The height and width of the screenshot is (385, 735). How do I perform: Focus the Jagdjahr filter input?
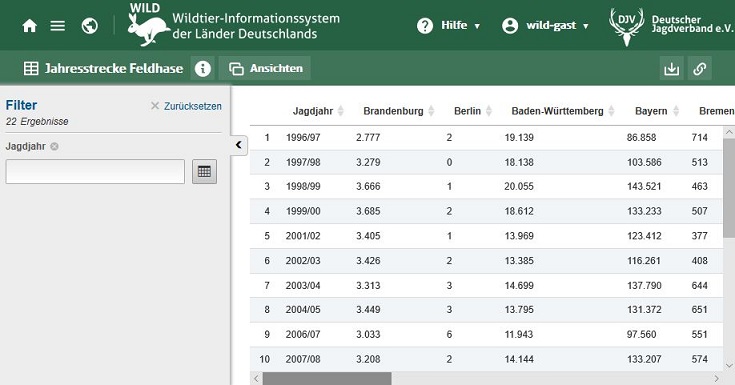click(x=95, y=172)
